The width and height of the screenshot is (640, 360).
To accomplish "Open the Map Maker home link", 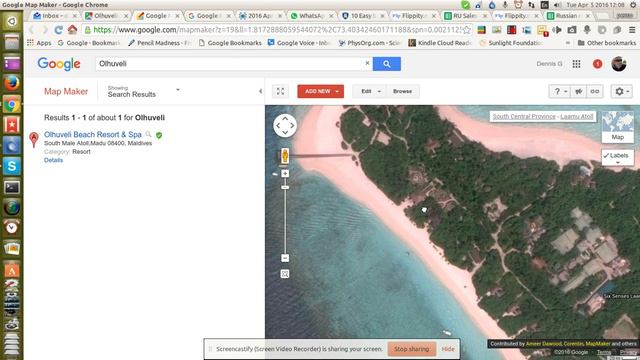I will click(x=66, y=91).
